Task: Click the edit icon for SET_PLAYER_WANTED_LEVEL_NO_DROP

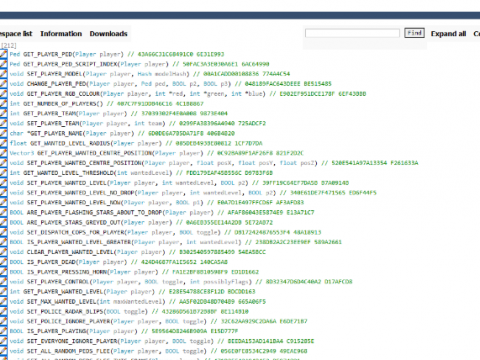Action: coord(3,192)
